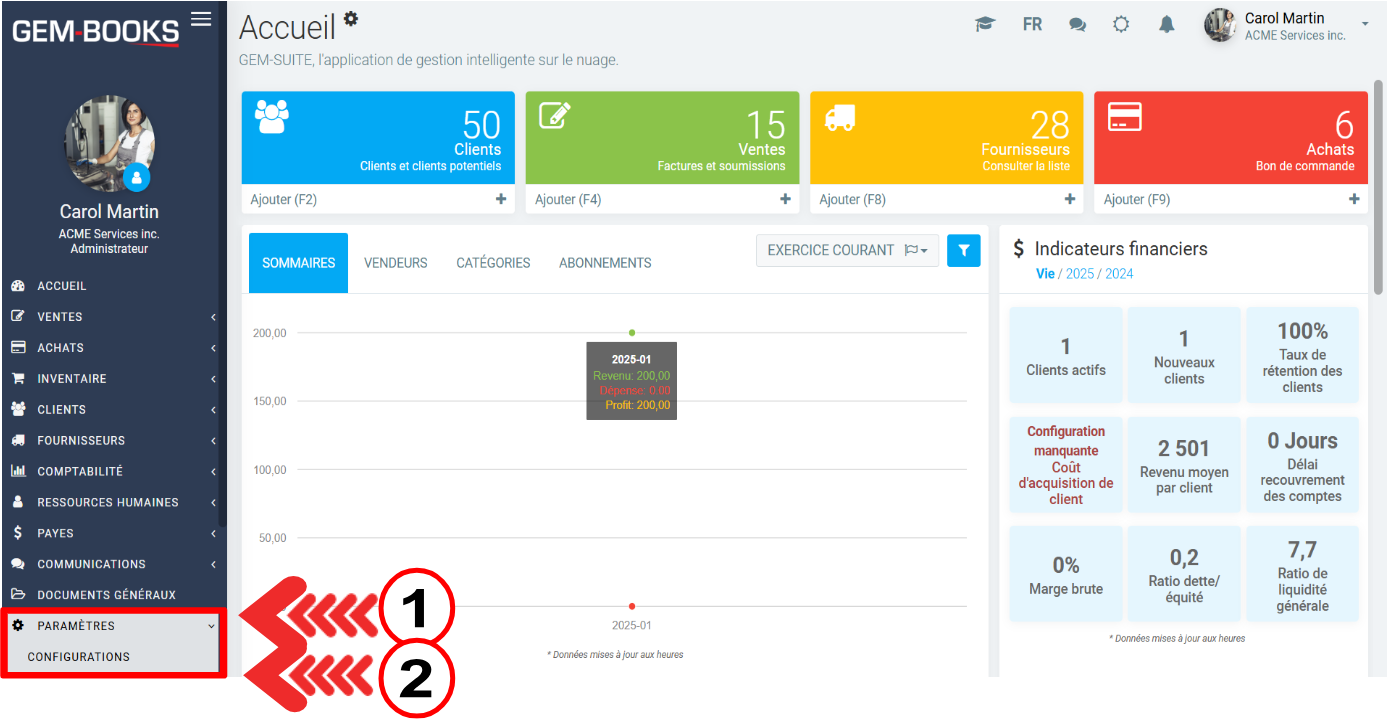Screen dimensions: 1387x719
Task: Open the Exercice Courant dropdown
Action: click(x=847, y=250)
